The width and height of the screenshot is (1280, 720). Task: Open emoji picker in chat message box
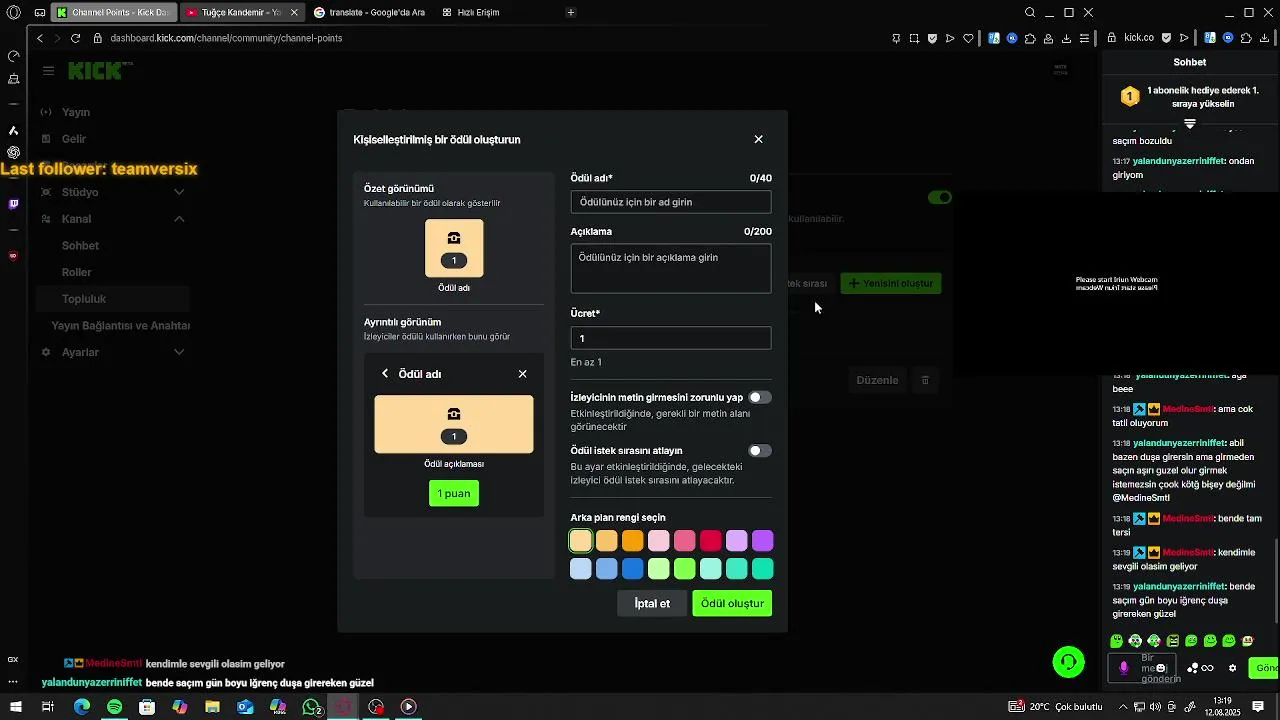pos(1161,668)
